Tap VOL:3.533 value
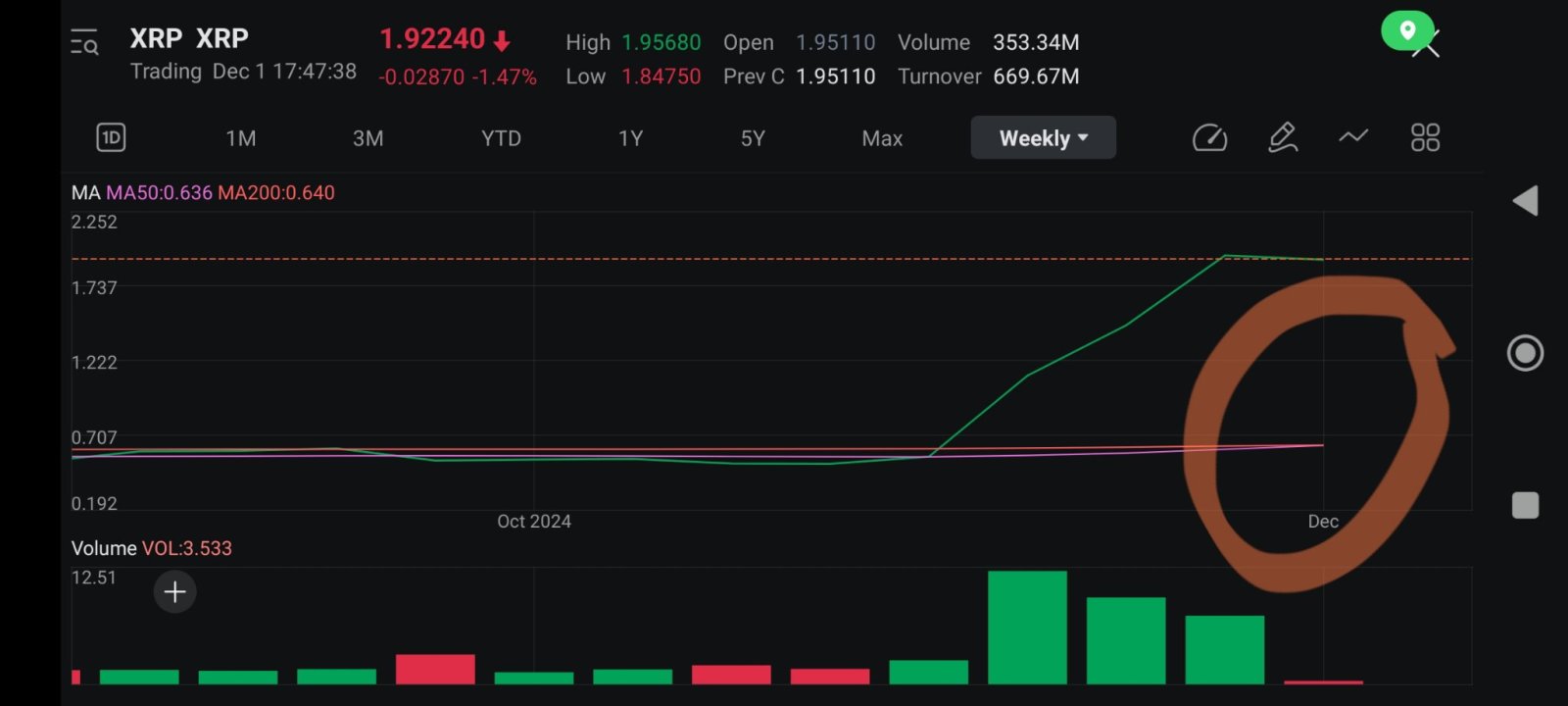The height and width of the screenshot is (706, 1568). [x=187, y=548]
